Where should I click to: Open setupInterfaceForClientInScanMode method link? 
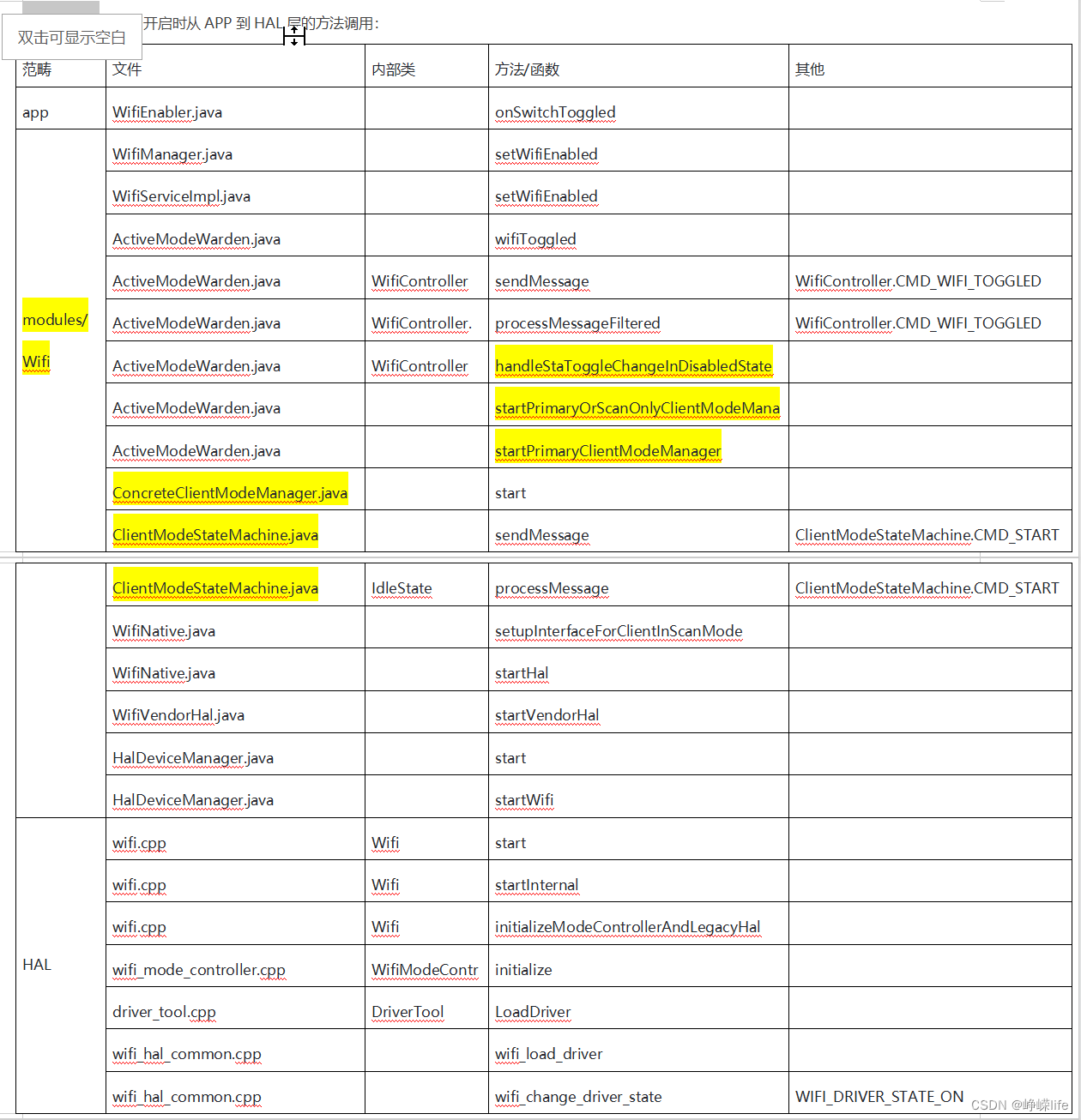click(x=618, y=631)
